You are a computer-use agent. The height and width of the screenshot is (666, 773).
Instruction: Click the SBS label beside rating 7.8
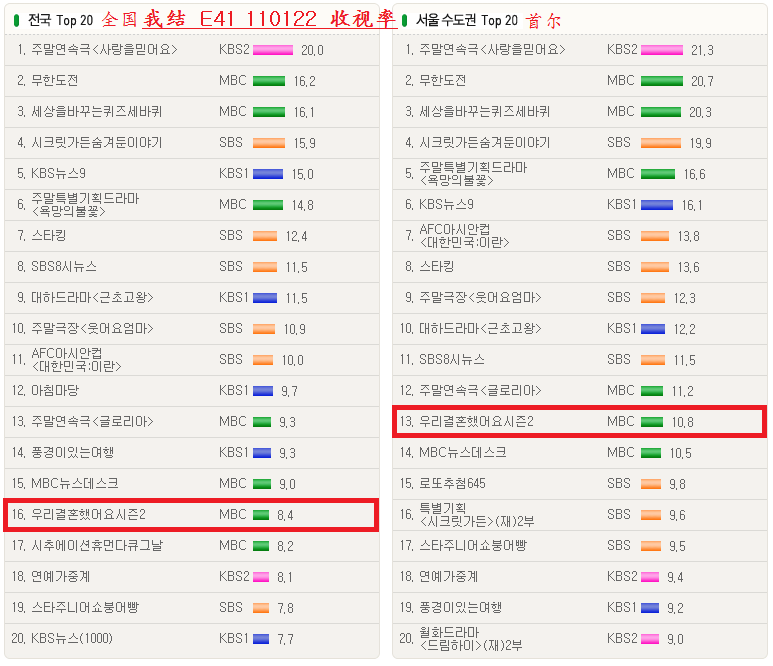(x=231, y=608)
